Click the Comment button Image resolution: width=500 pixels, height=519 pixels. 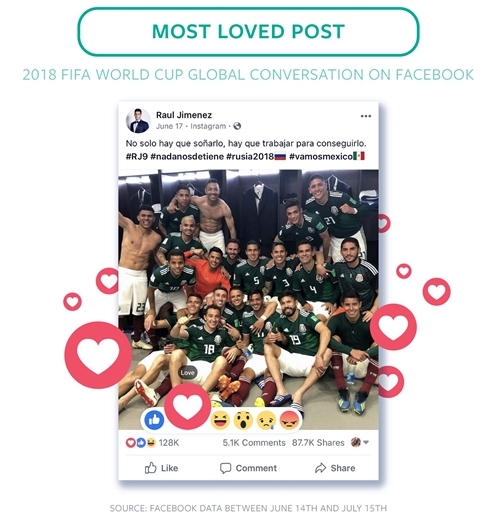(x=248, y=468)
